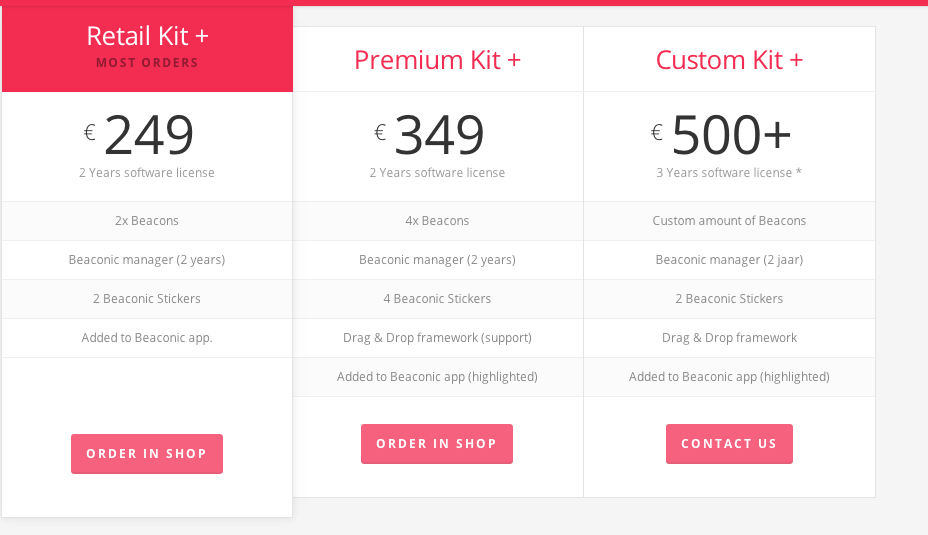This screenshot has height=535, width=928.
Task: Click the Contact Us button
Action: pyautogui.click(x=729, y=444)
